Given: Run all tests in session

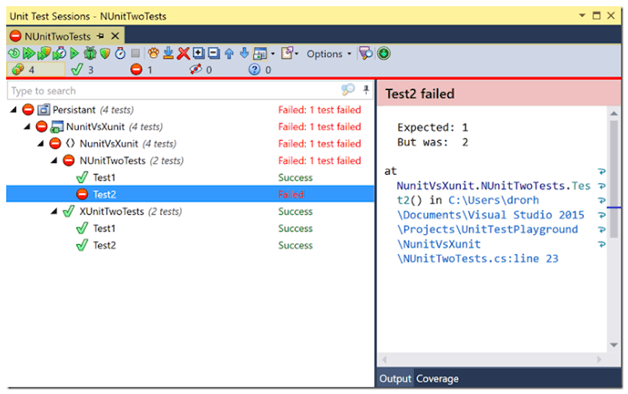Looking at the screenshot, I should point(28,53).
